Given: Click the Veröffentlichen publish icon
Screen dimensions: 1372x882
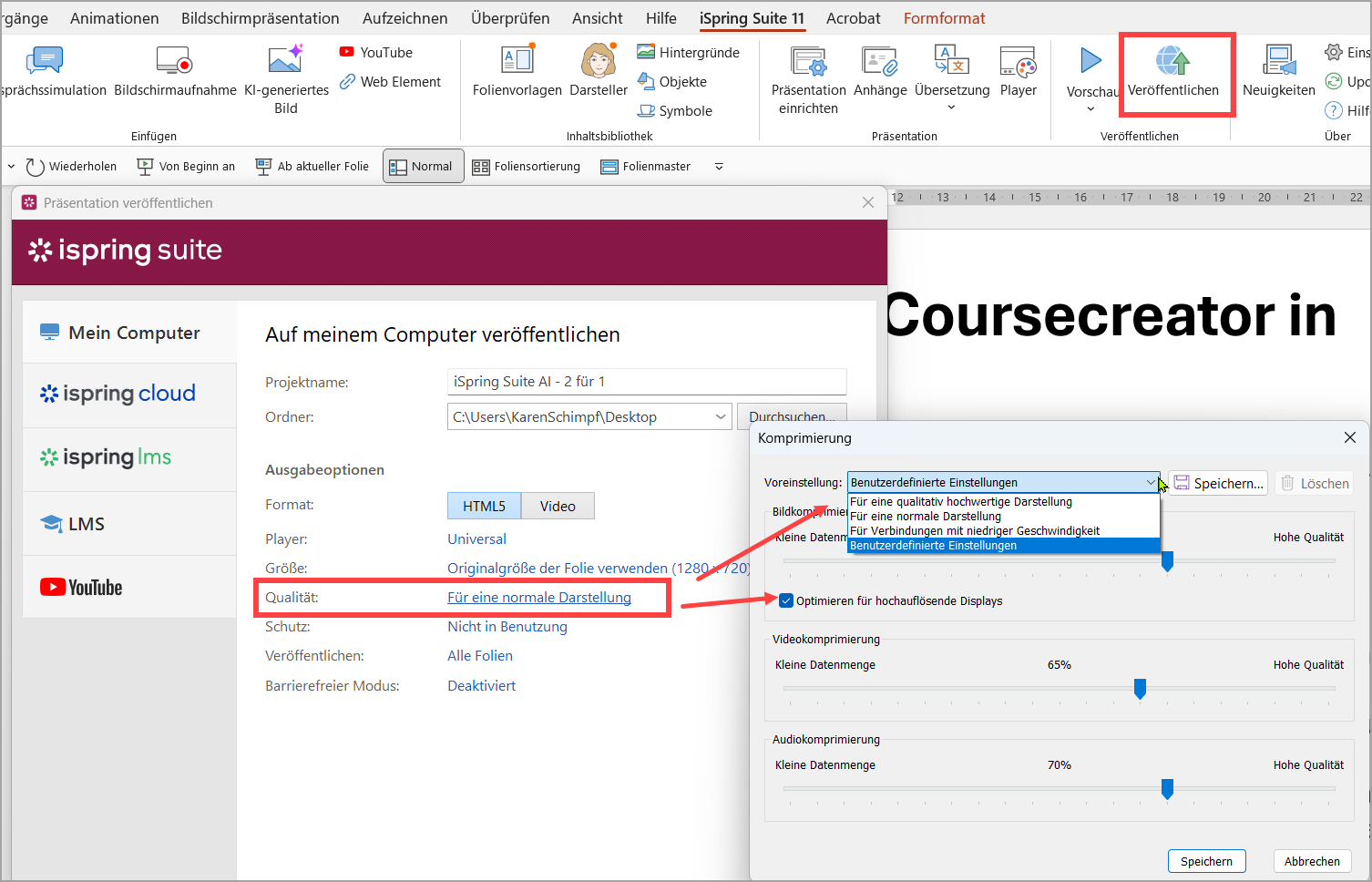Looking at the screenshot, I should (1172, 63).
